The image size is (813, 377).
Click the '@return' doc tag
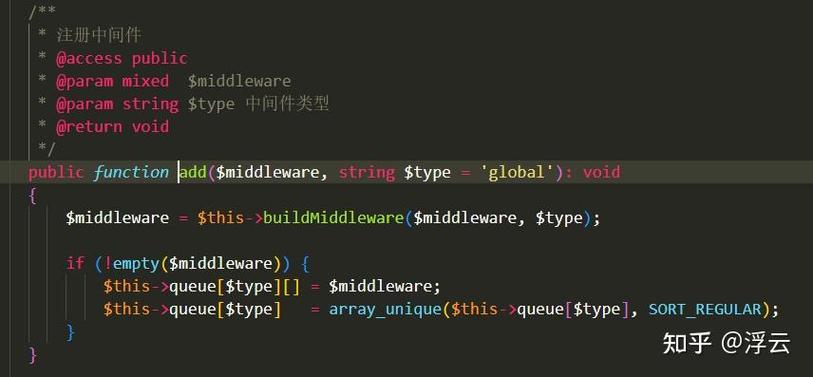coord(89,127)
